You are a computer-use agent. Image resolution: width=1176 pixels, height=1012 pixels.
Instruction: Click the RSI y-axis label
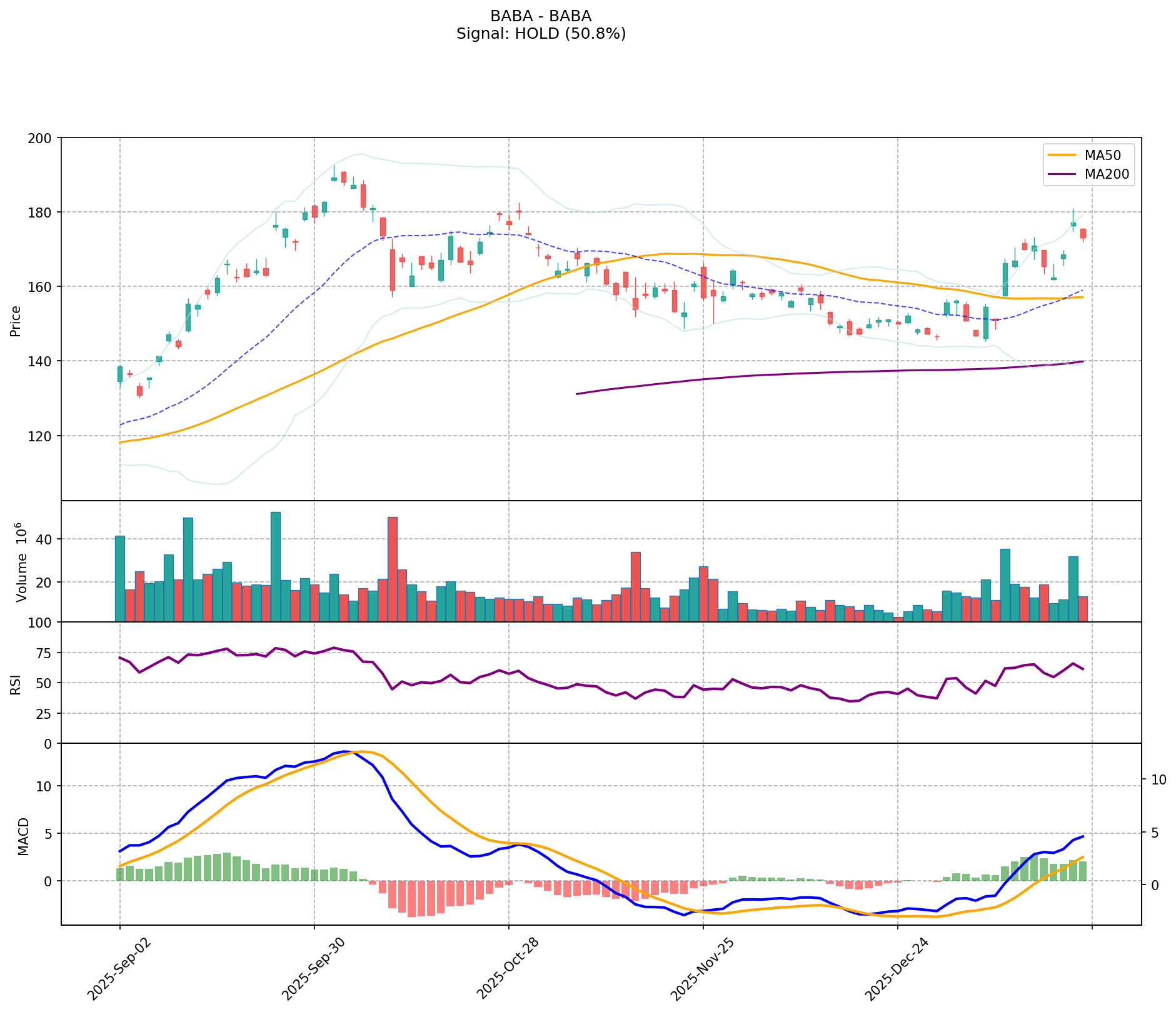16,683
